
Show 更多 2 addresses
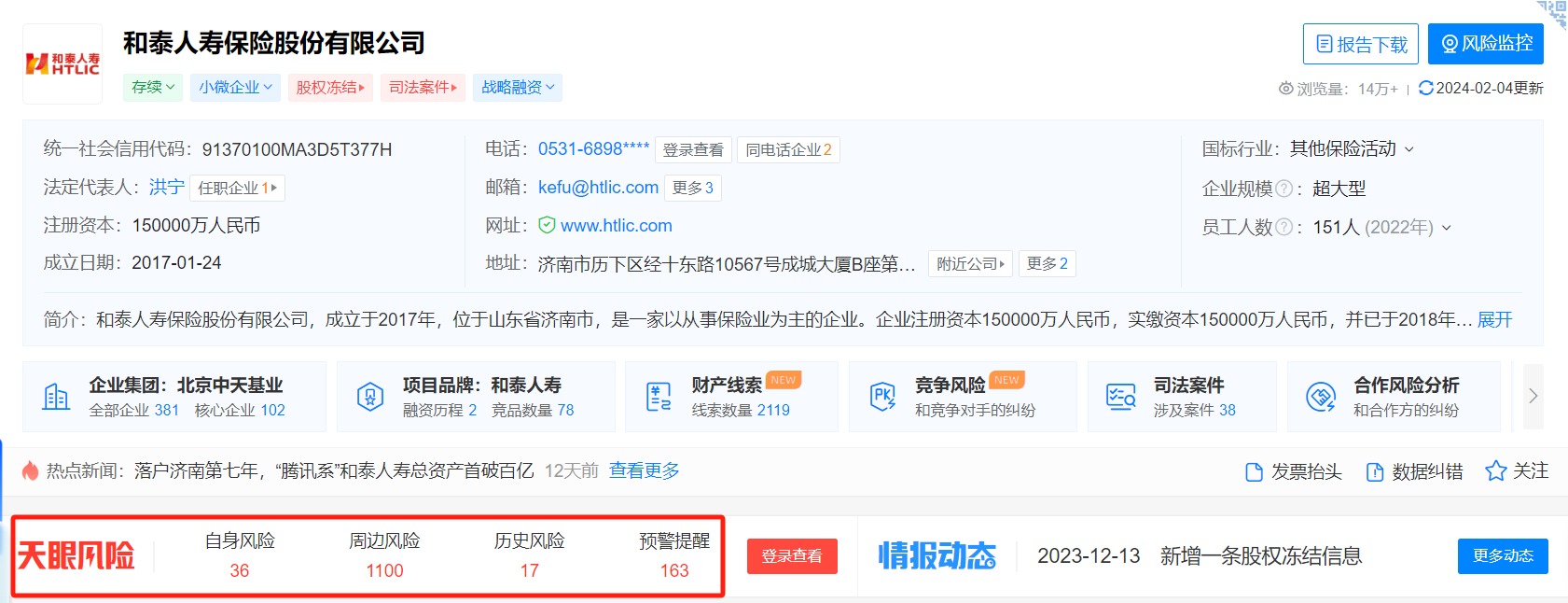[x=1048, y=263]
